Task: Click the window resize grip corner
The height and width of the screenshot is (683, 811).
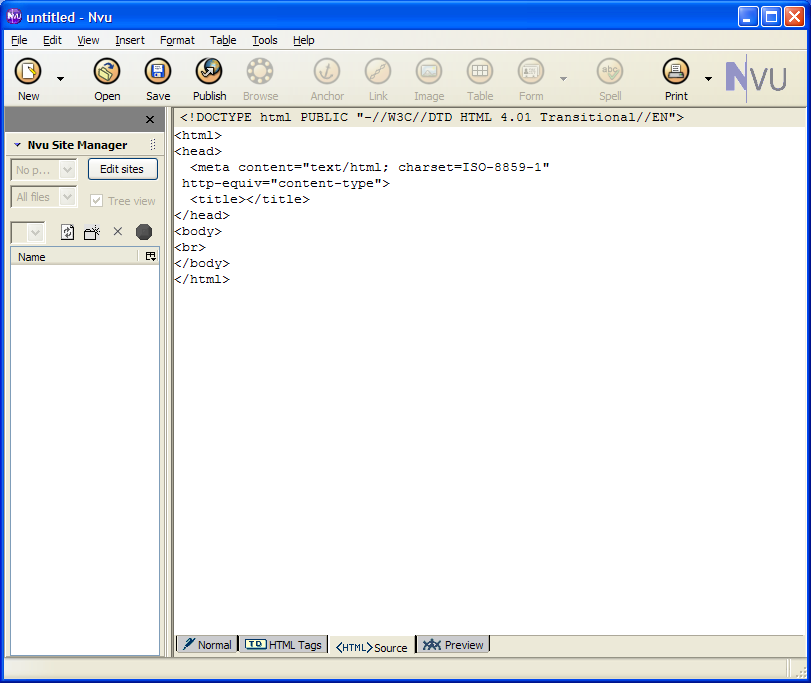Action: [x=800, y=671]
